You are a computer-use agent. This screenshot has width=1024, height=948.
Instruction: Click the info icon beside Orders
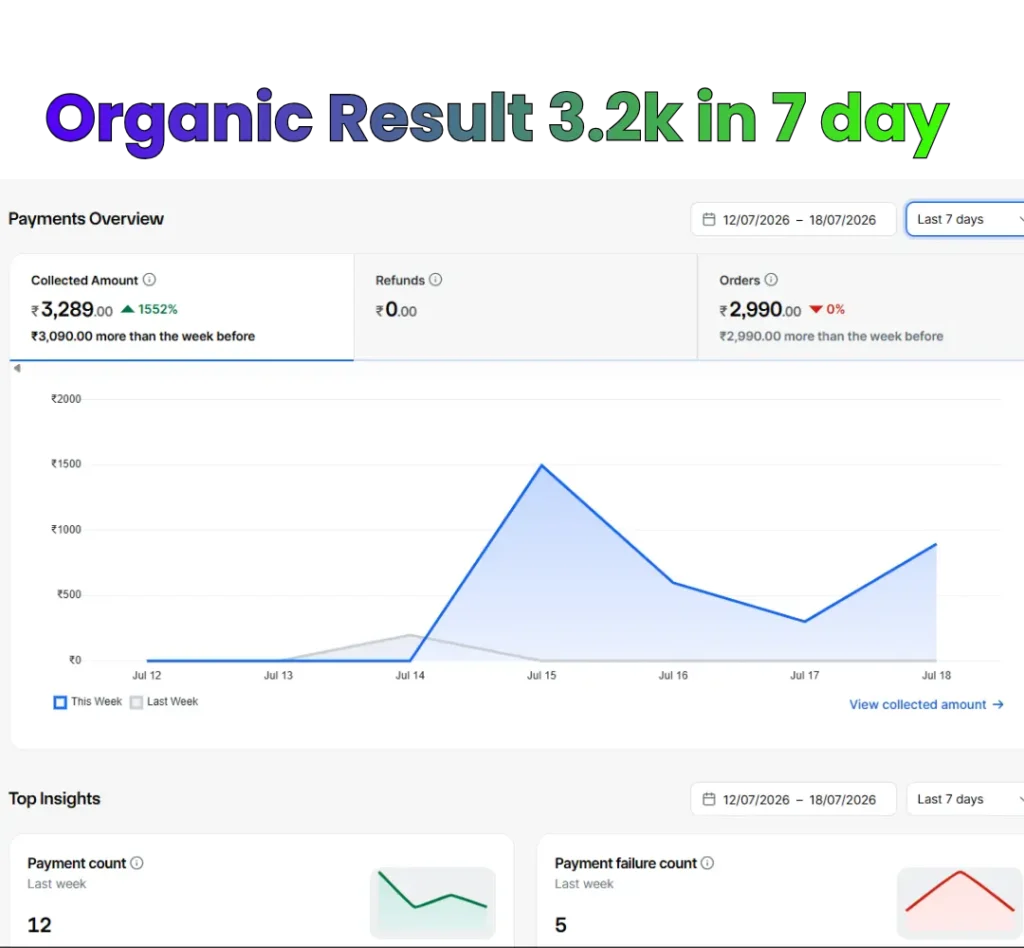tap(771, 279)
